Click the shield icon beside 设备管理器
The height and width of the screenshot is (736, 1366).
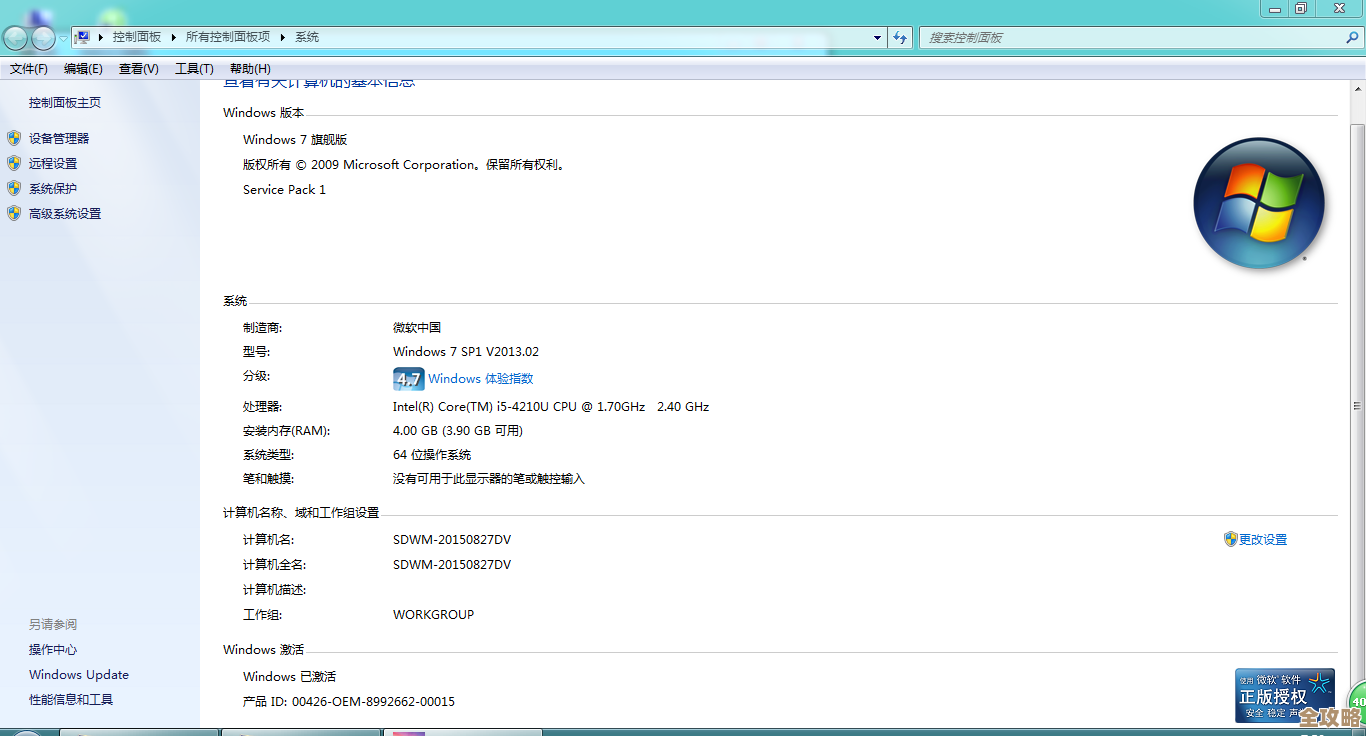pos(14,138)
